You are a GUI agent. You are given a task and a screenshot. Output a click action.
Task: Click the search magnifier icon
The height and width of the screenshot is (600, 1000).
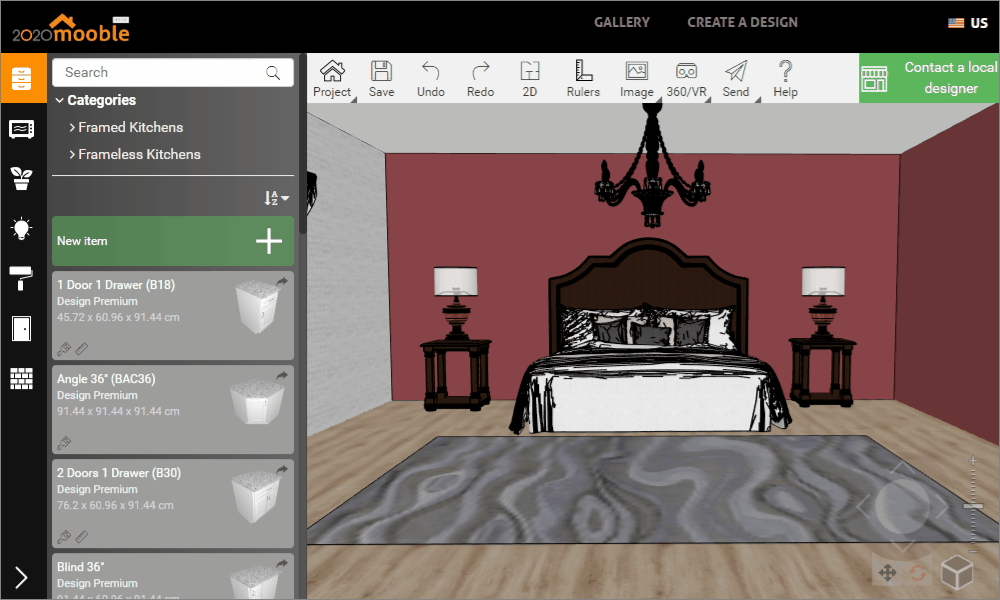coord(273,73)
